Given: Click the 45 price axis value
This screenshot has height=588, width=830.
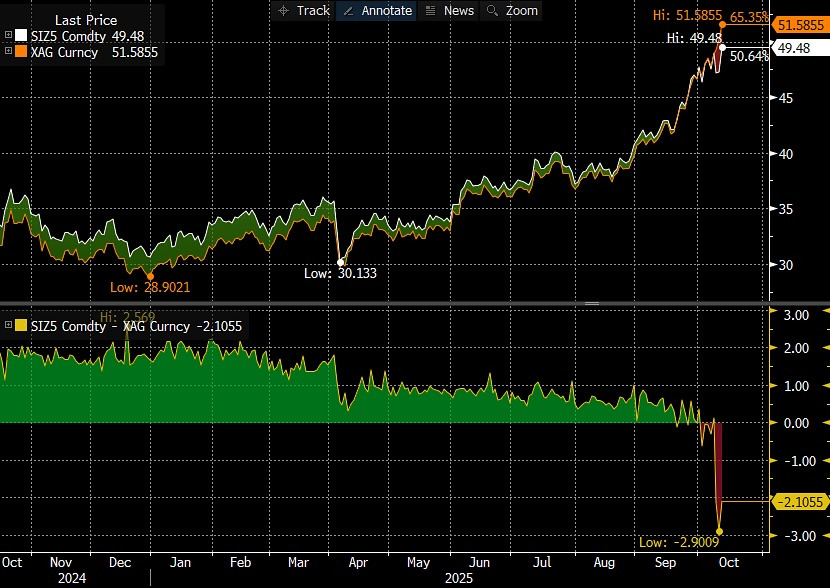Looking at the screenshot, I should (x=786, y=98).
